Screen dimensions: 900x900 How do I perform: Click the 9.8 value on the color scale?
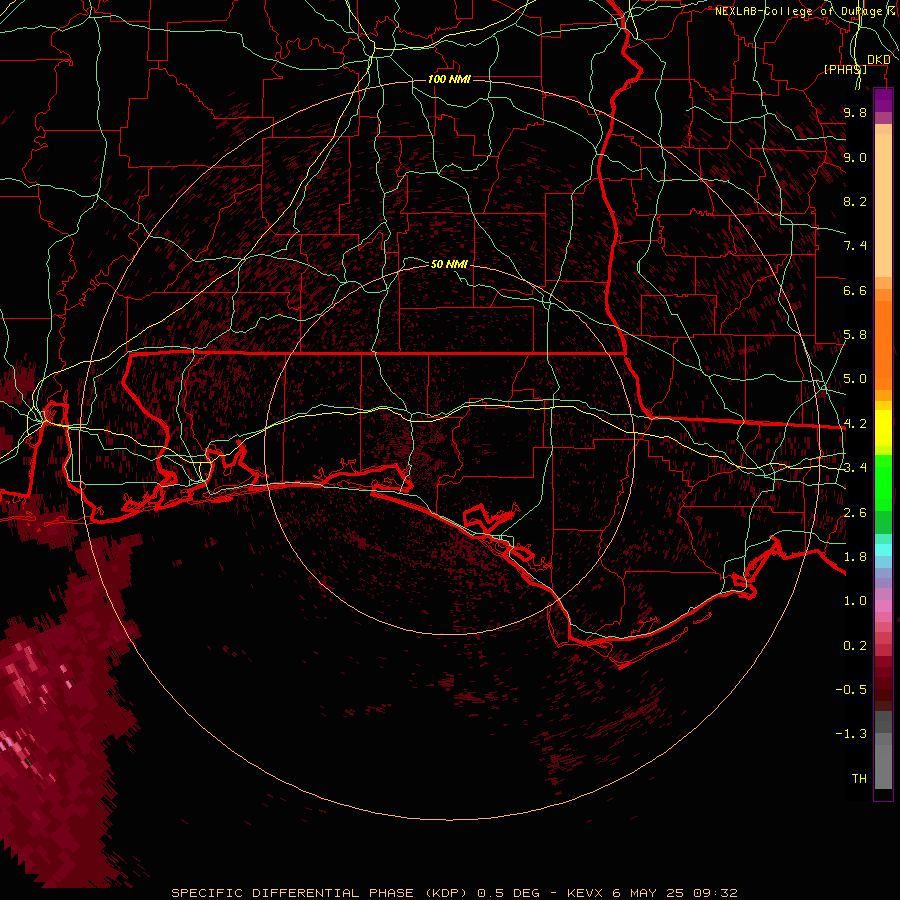coord(855,112)
